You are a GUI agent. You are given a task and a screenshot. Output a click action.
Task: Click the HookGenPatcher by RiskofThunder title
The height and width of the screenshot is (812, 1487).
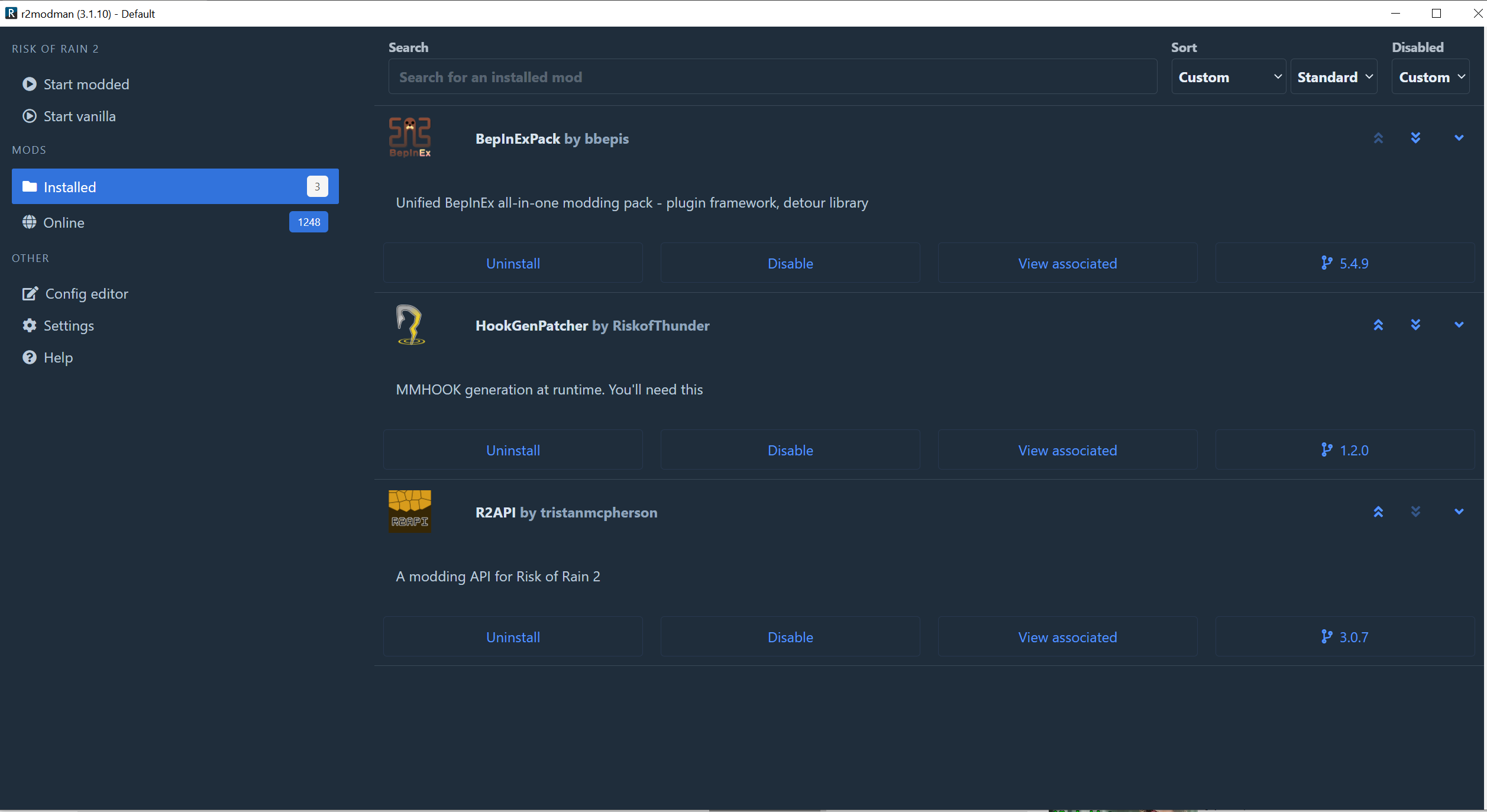click(x=592, y=326)
